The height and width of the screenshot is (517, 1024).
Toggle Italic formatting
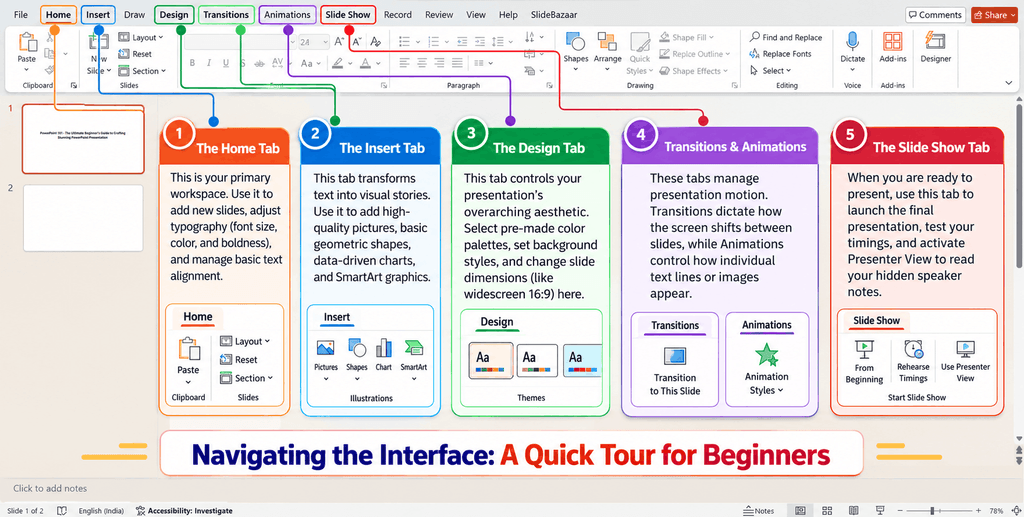209,63
